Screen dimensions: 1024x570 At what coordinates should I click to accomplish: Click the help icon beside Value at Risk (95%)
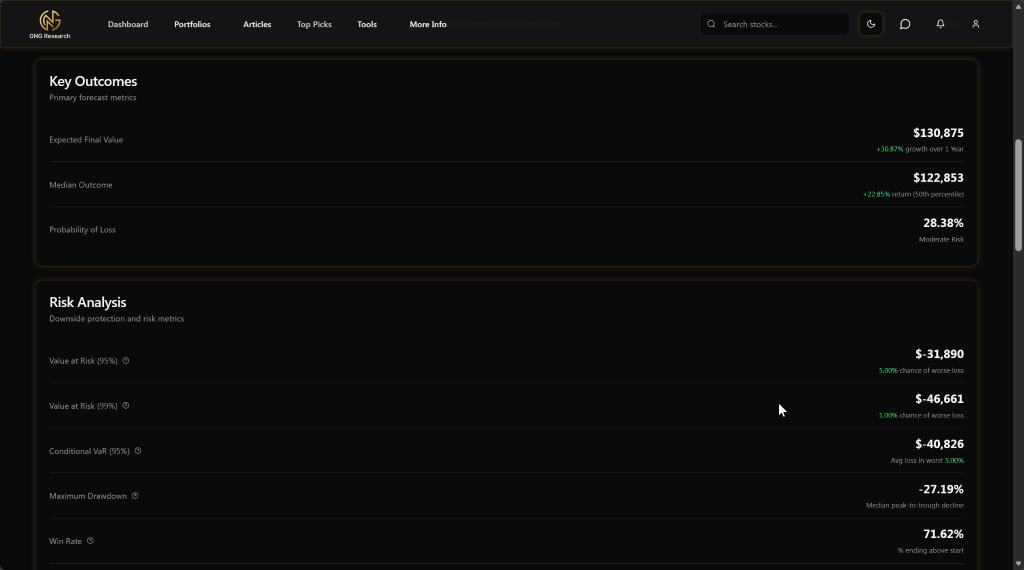tap(126, 361)
